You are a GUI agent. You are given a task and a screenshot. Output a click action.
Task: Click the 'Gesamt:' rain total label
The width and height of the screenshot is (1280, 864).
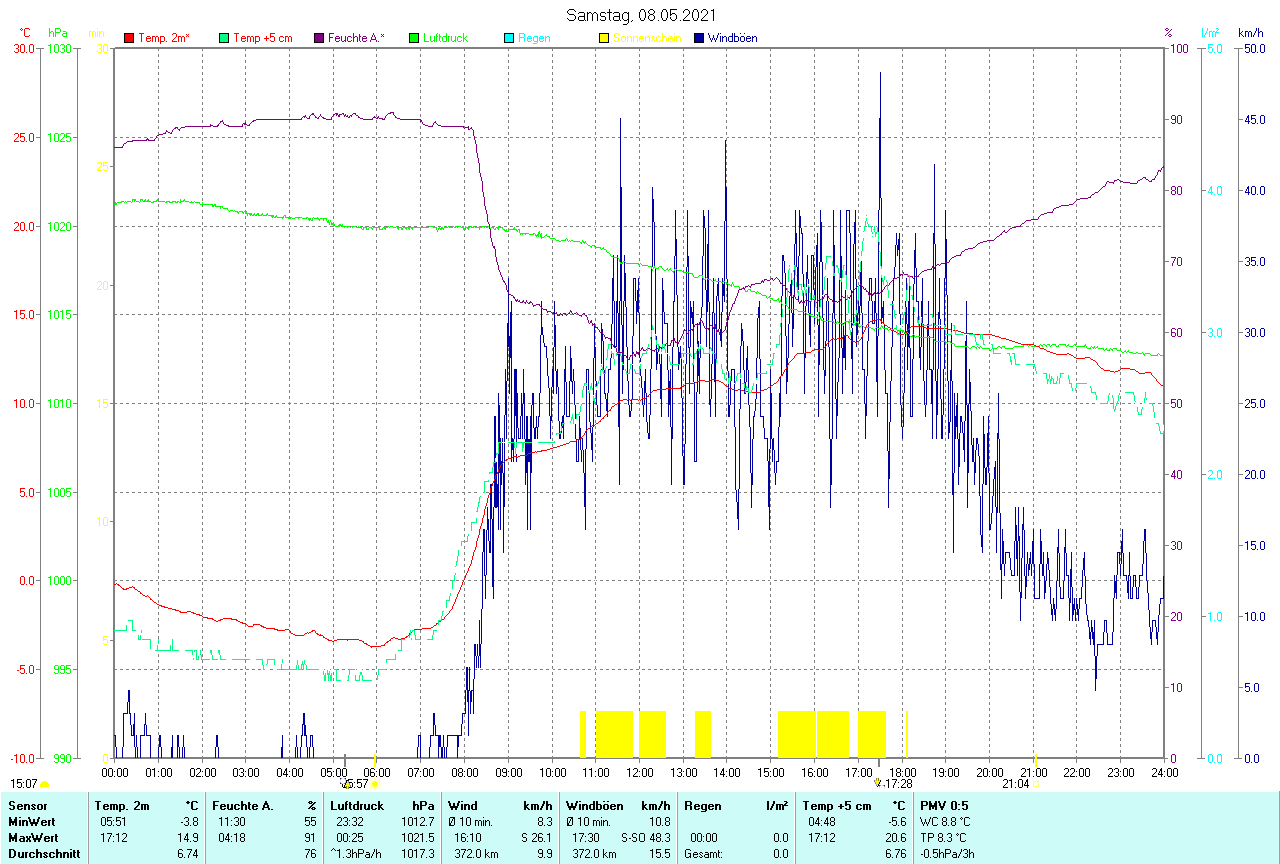pyautogui.click(x=704, y=853)
